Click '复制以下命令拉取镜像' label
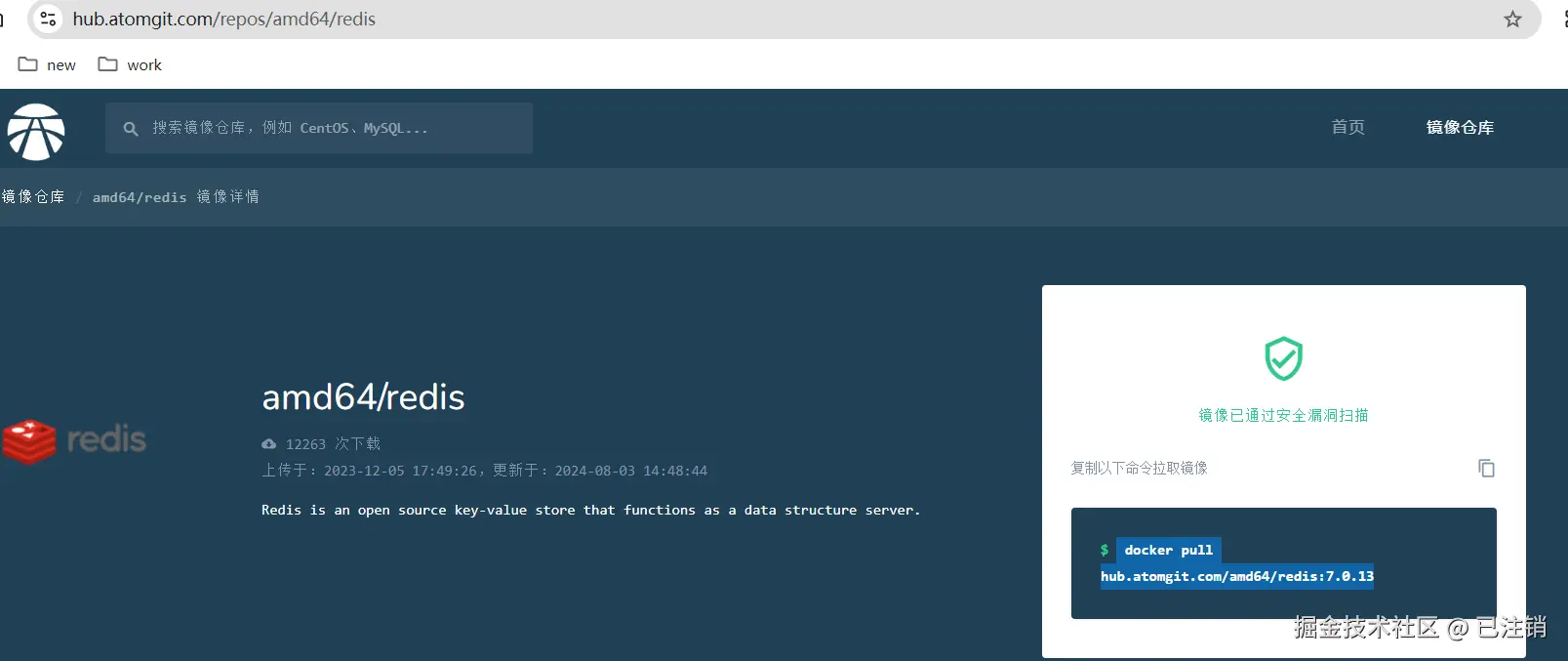The height and width of the screenshot is (661, 1568). [1139, 469]
